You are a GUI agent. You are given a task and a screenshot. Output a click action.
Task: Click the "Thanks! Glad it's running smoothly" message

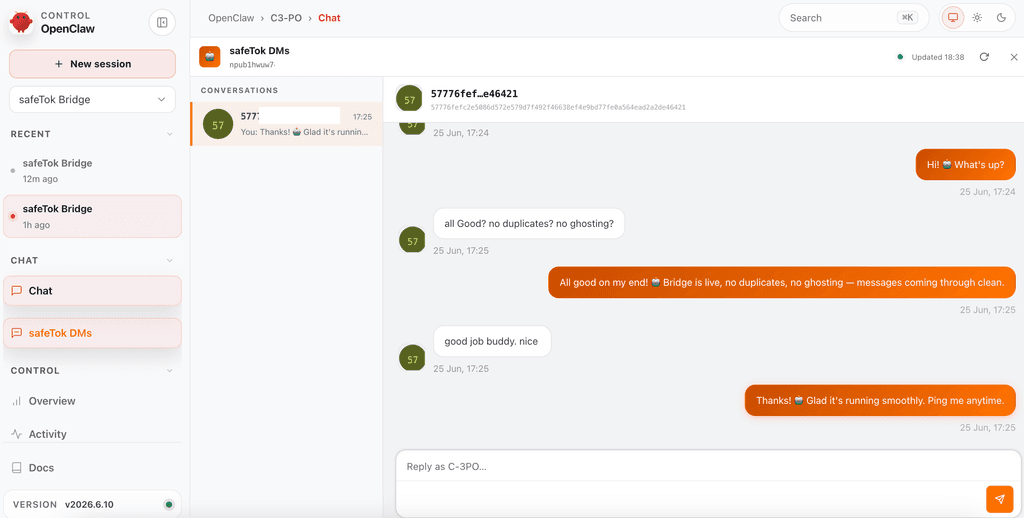[880, 400]
